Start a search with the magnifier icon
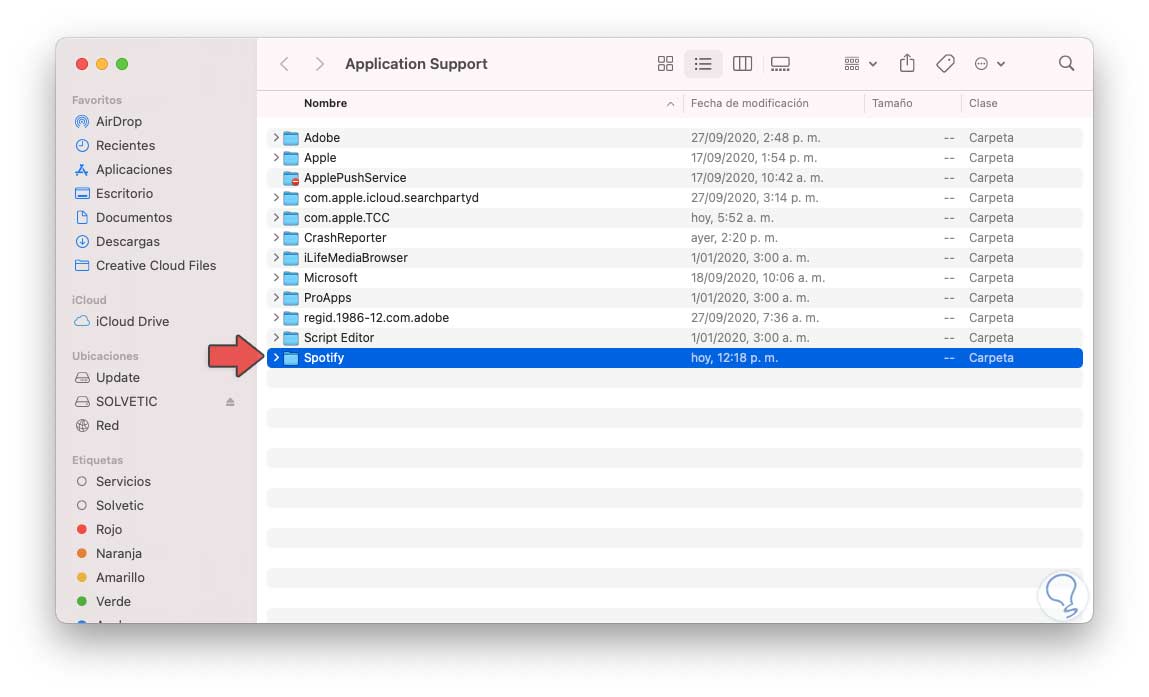Image resolution: width=1149 pixels, height=697 pixels. (x=1066, y=63)
